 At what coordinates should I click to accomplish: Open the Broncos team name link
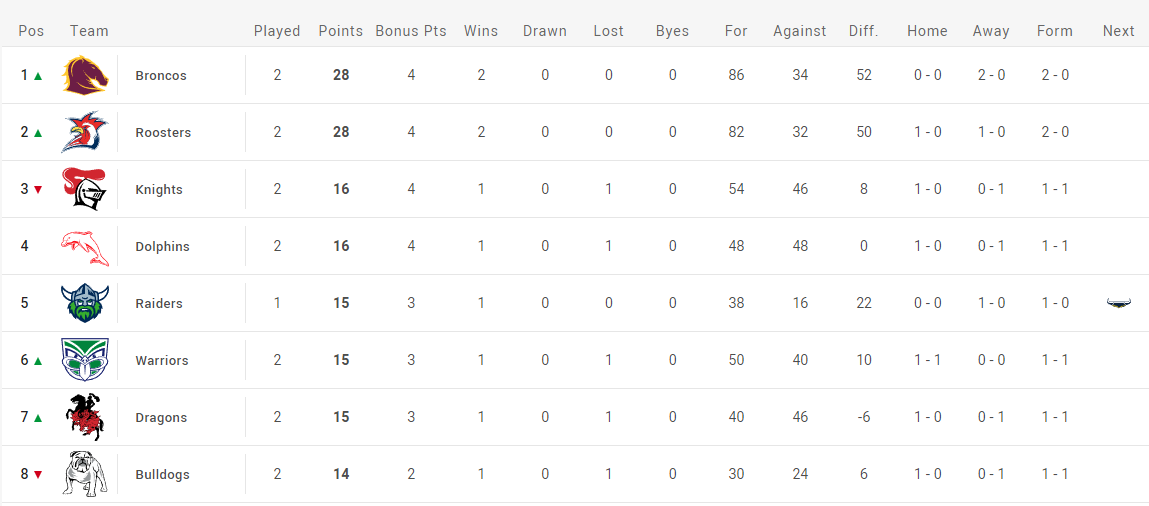coord(161,75)
